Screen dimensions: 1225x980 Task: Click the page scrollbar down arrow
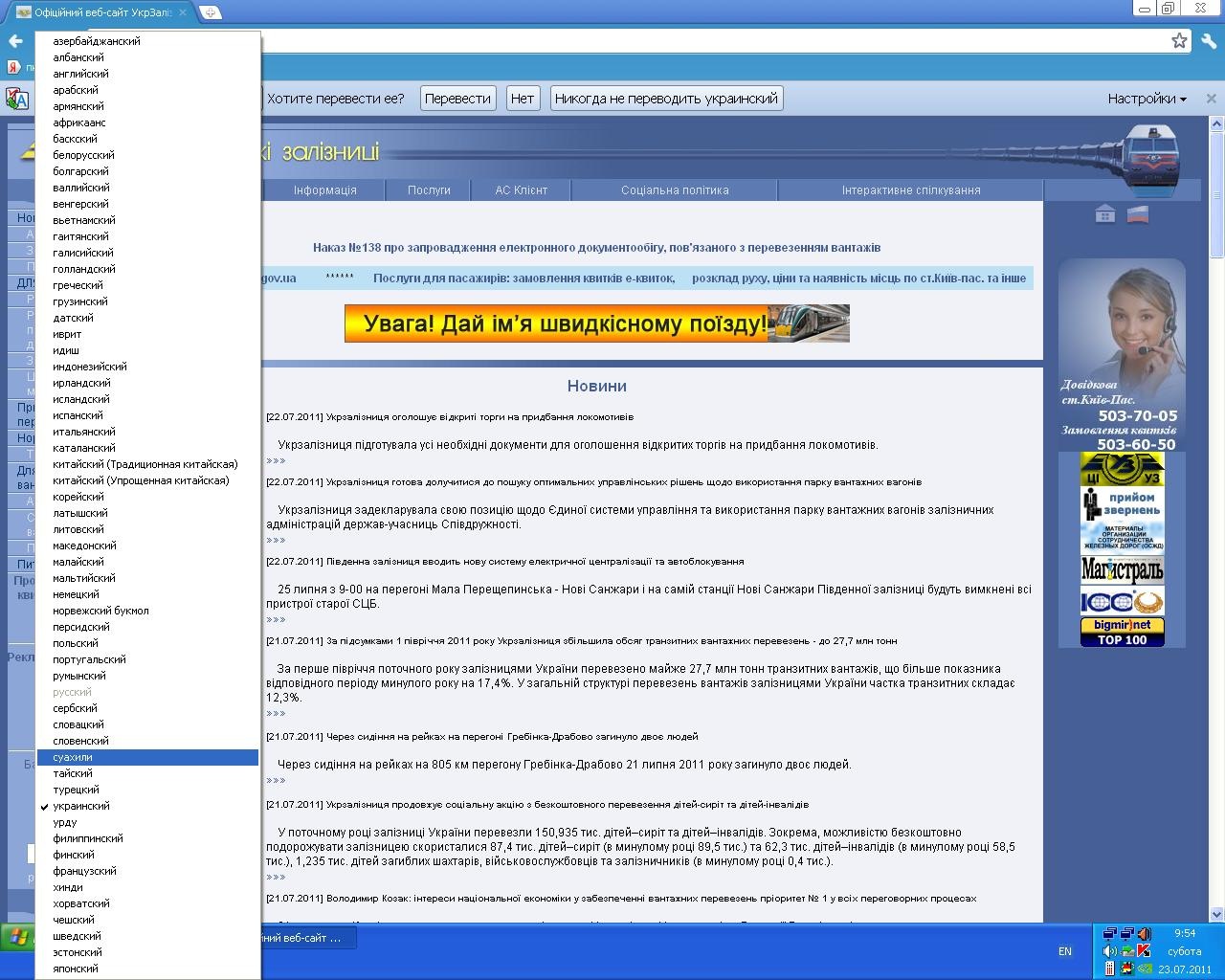[x=1216, y=913]
